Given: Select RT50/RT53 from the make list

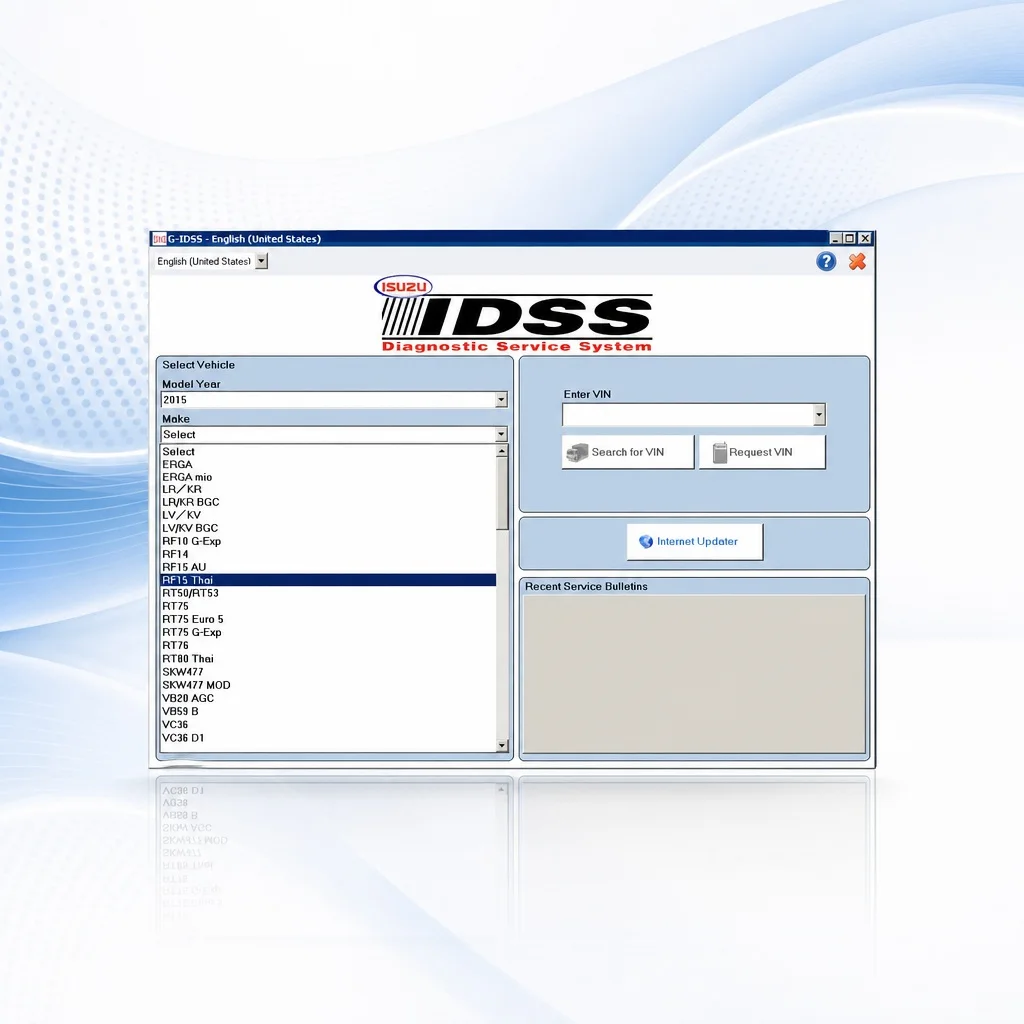Looking at the screenshot, I should pos(328,593).
